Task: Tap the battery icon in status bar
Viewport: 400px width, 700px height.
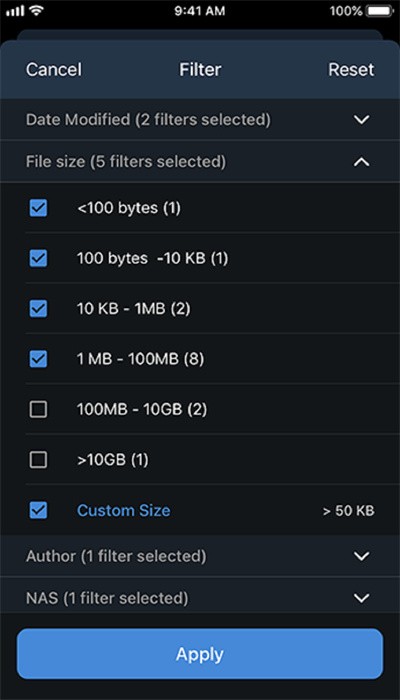Action: [379, 11]
